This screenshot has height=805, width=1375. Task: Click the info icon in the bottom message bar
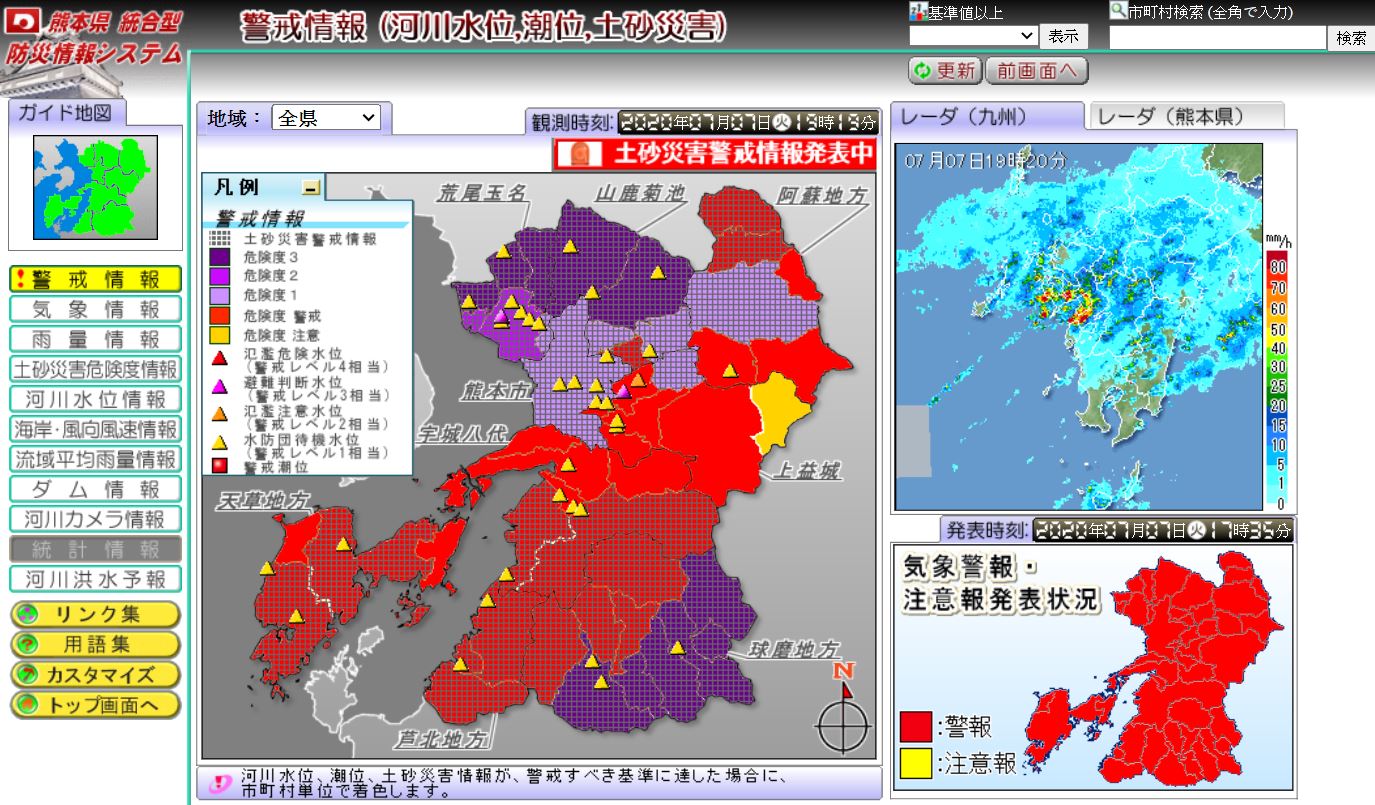[x=218, y=783]
